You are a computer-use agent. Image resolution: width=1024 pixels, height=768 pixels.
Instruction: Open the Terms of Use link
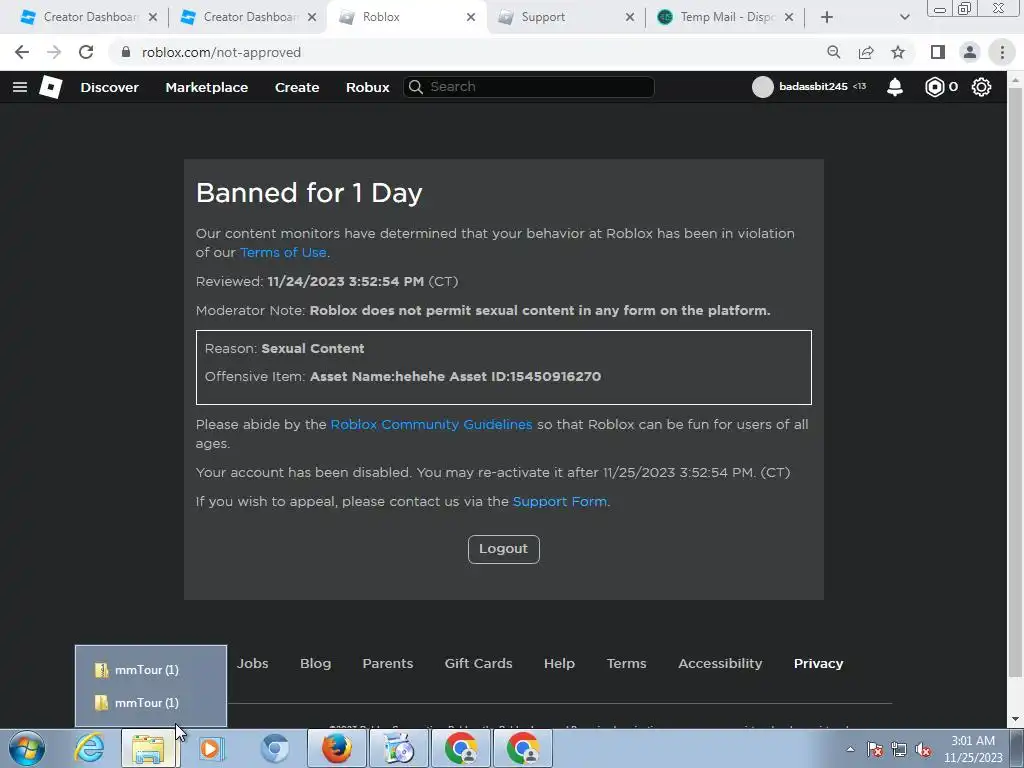283,253
